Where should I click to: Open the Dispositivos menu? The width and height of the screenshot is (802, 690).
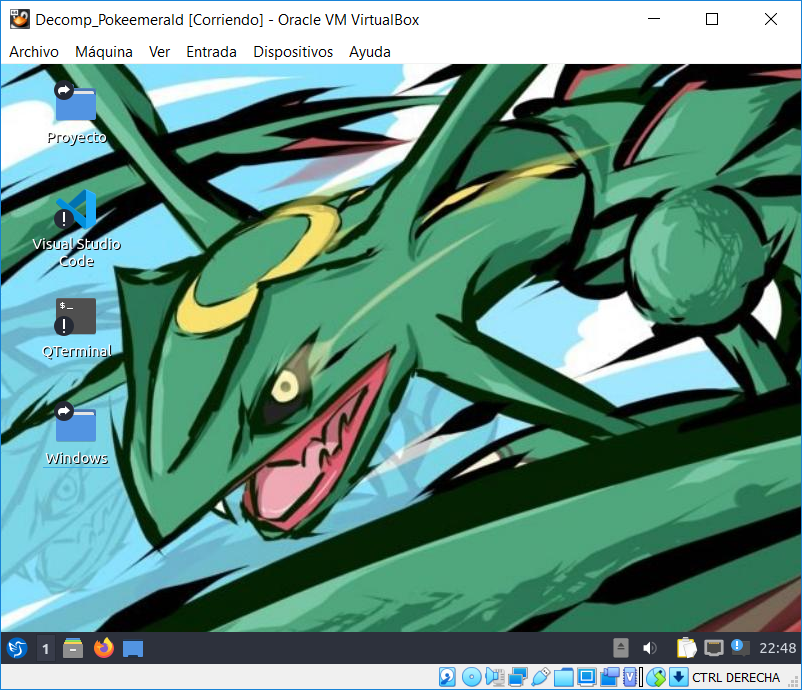pos(293,52)
